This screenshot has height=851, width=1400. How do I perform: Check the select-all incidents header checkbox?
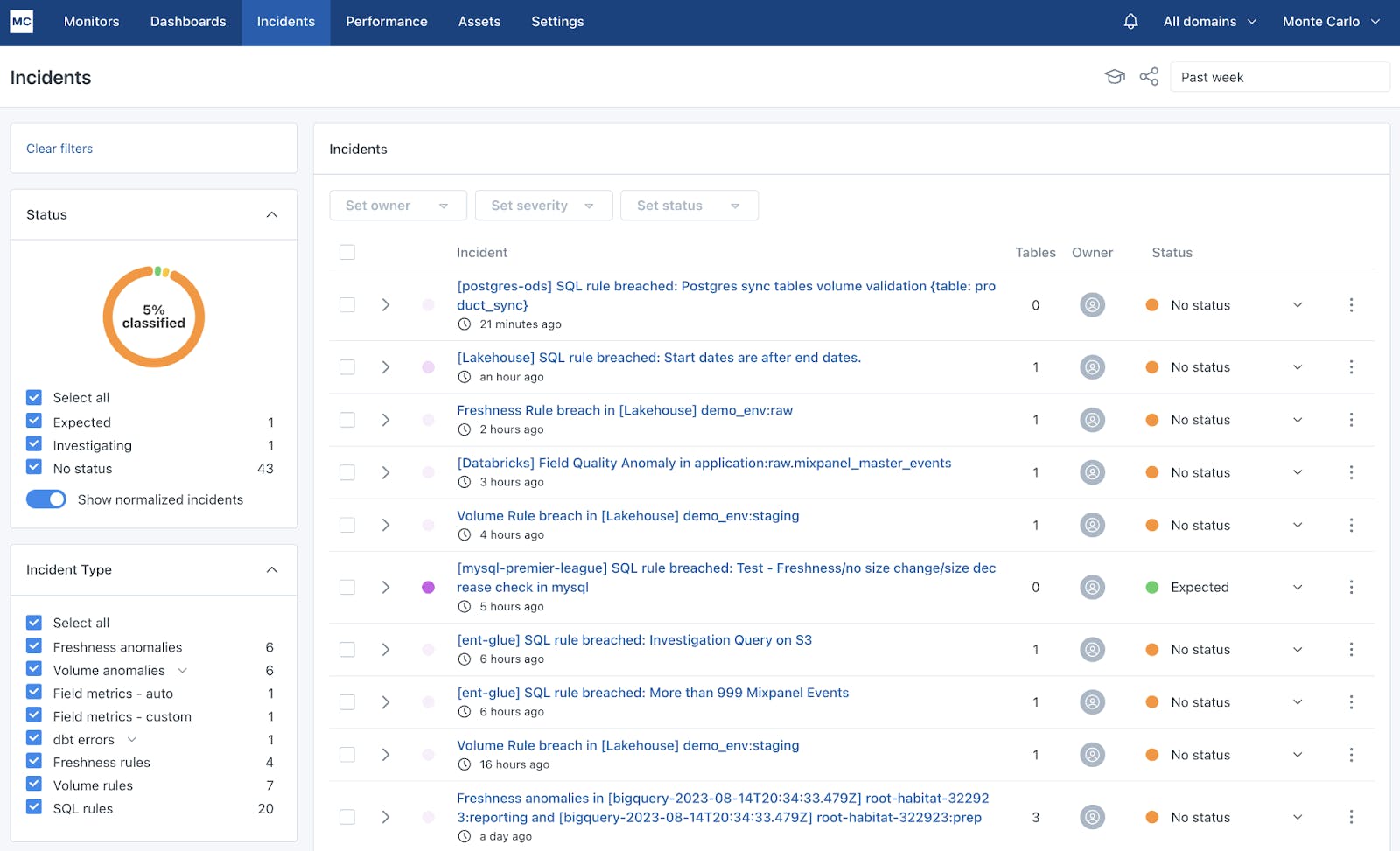pyautogui.click(x=347, y=253)
